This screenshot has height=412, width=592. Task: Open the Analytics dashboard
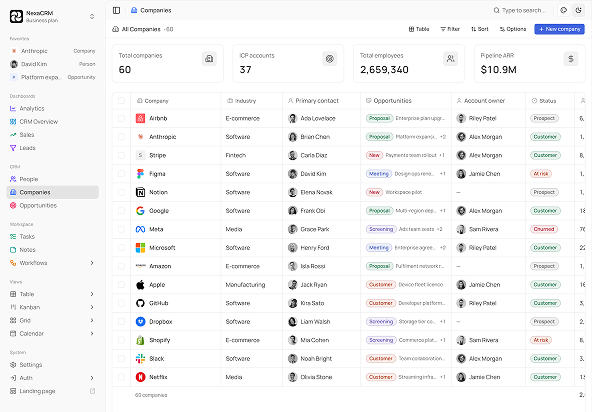point(52,108)
